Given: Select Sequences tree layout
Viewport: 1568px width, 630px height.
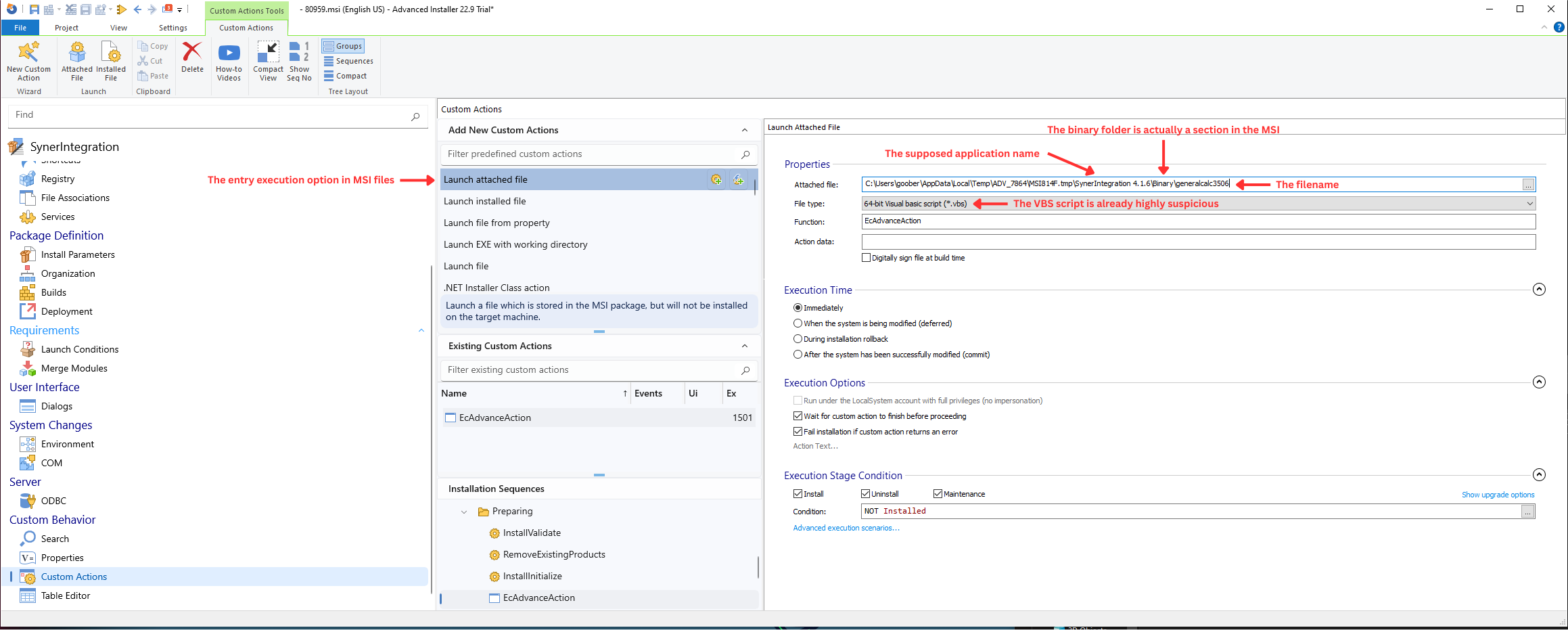Looking at the screenshot, I should (348, 61).
